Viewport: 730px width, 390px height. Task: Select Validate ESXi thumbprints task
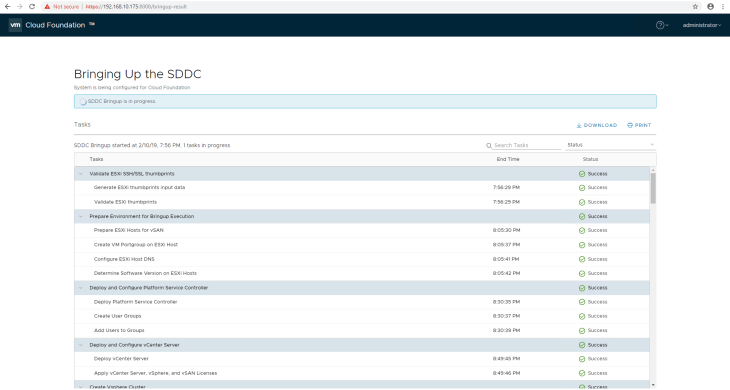125,202
